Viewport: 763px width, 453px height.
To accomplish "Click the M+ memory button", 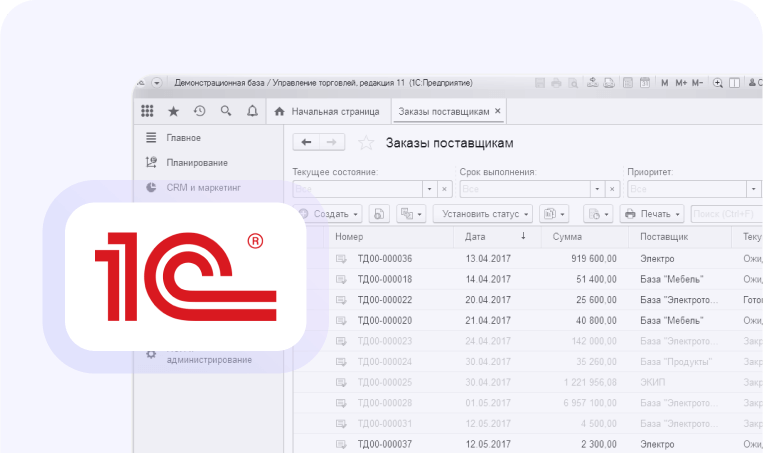I will coord(681,83).
